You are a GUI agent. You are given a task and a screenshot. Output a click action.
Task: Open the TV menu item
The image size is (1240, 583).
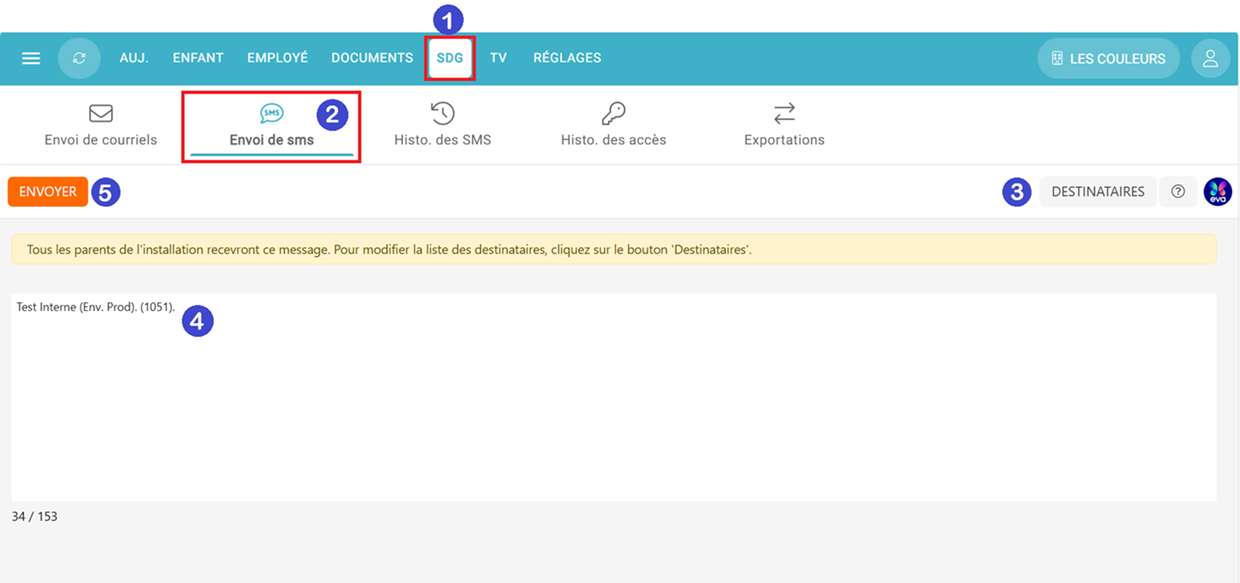tap(498, 58)
